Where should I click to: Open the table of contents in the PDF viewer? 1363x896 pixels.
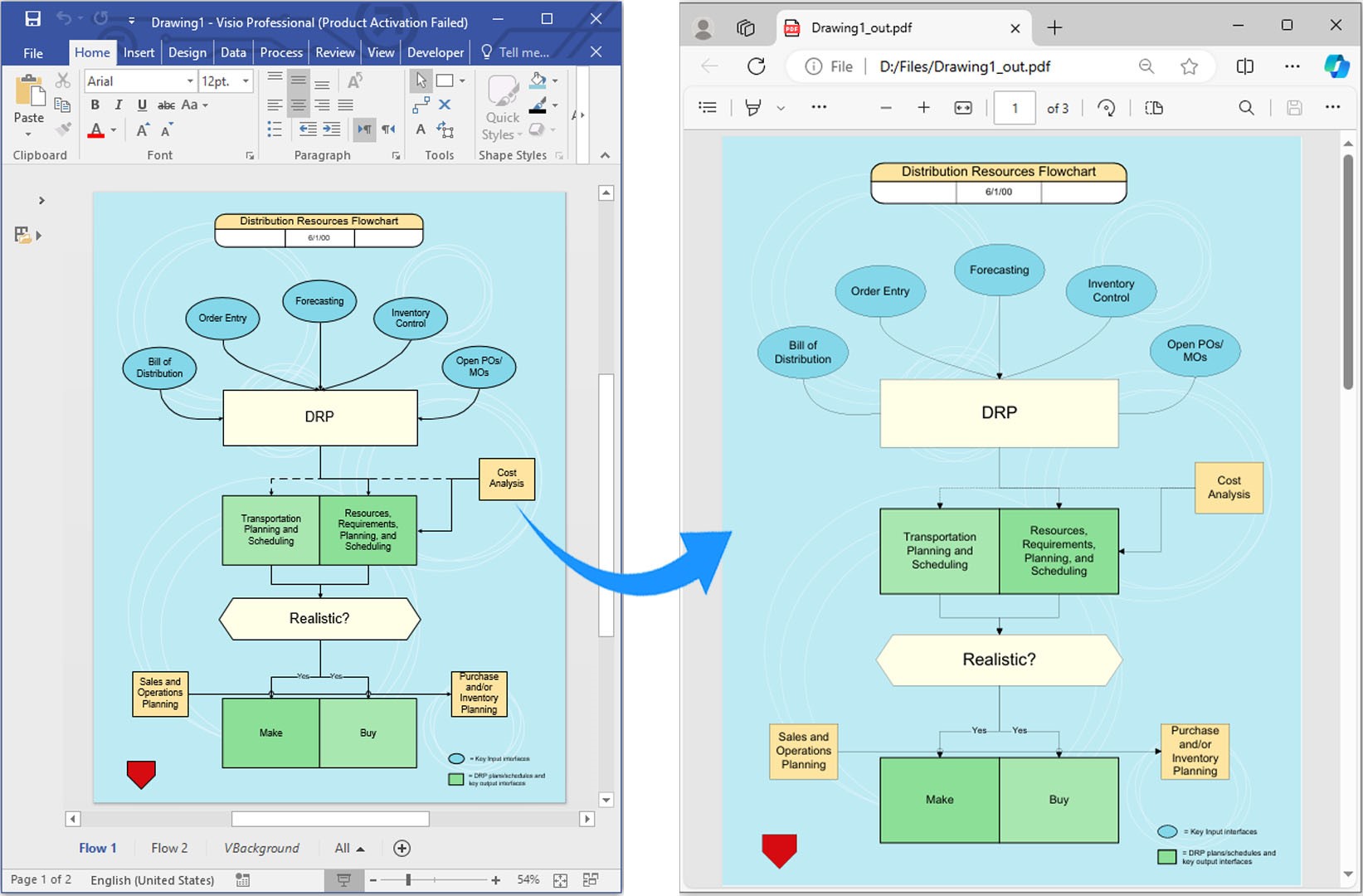[x=707, y=107]
